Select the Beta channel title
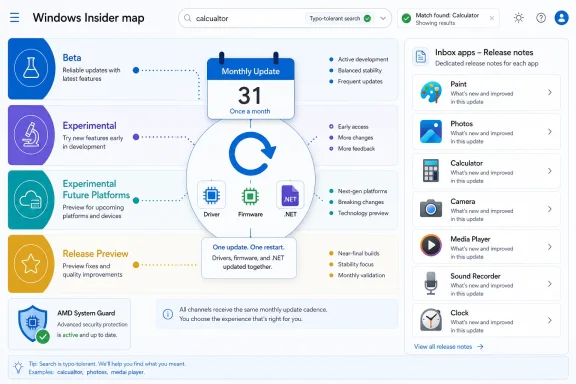Viewport: 576px width, 384px height. pos(72,58)
